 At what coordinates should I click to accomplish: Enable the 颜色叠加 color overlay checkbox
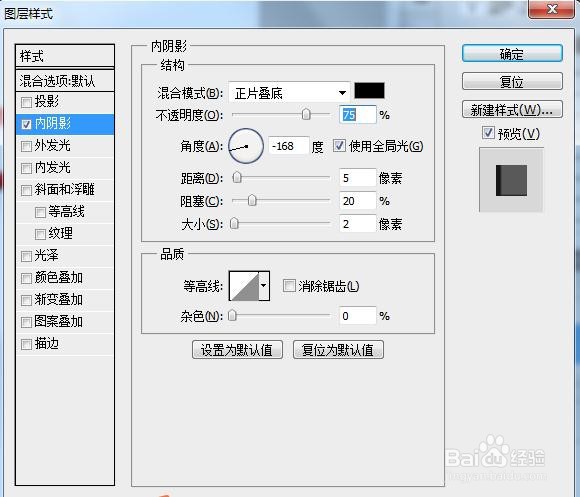pos(26,278)
